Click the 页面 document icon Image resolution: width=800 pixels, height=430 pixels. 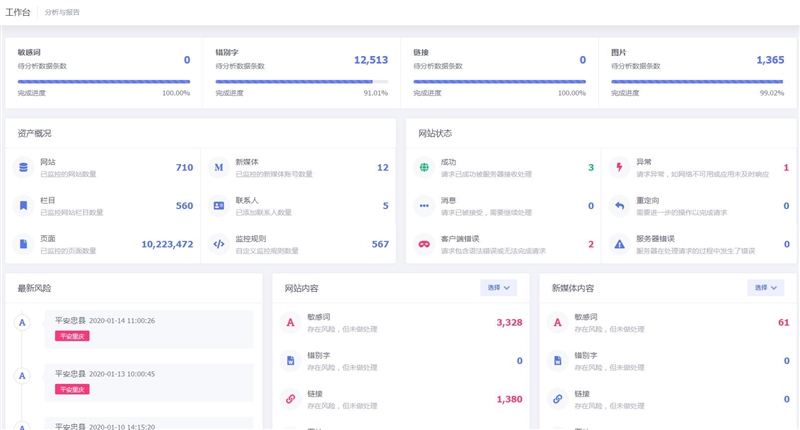point(23,243)
